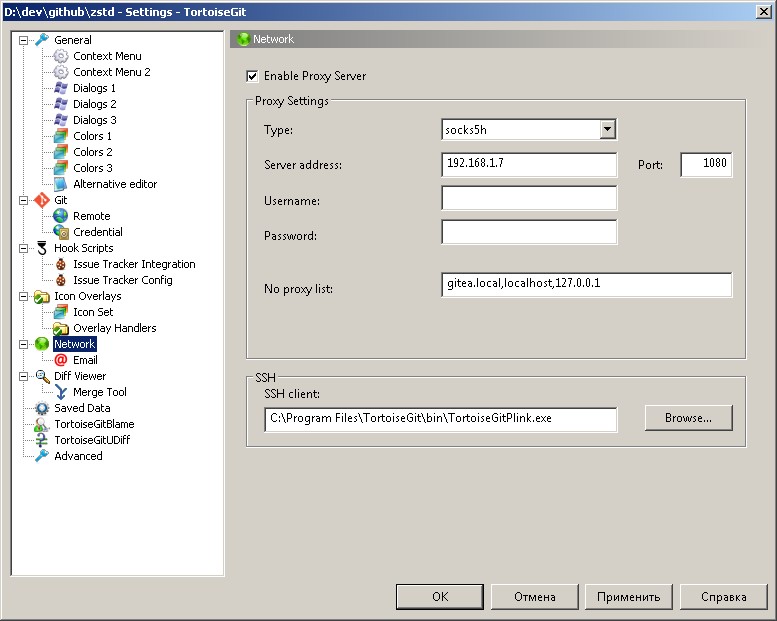Click the Username field
This screenshot has width=777, height=621.
(529, 198)
